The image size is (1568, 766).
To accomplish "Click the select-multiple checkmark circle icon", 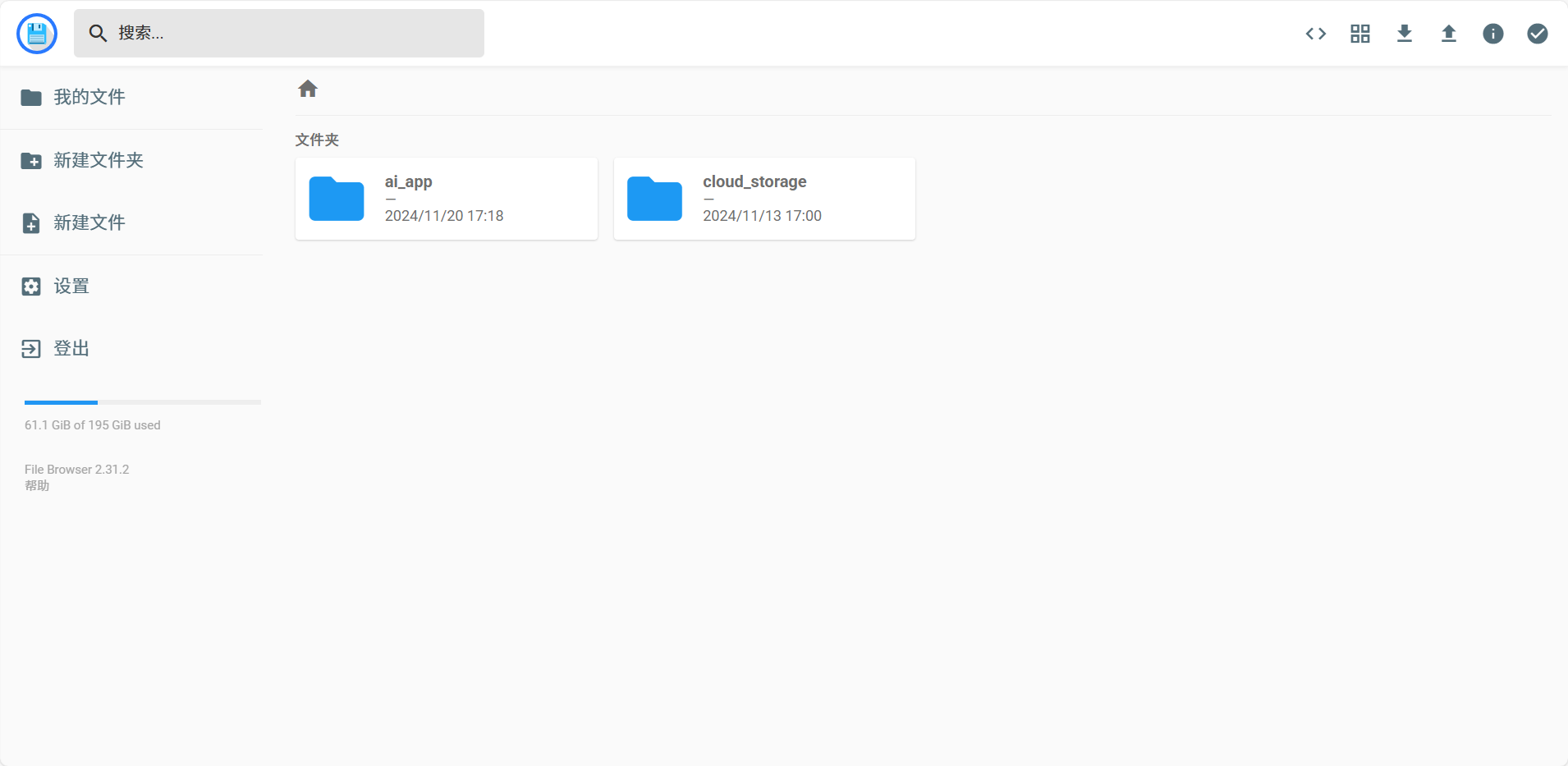I will coord(1538,34).
